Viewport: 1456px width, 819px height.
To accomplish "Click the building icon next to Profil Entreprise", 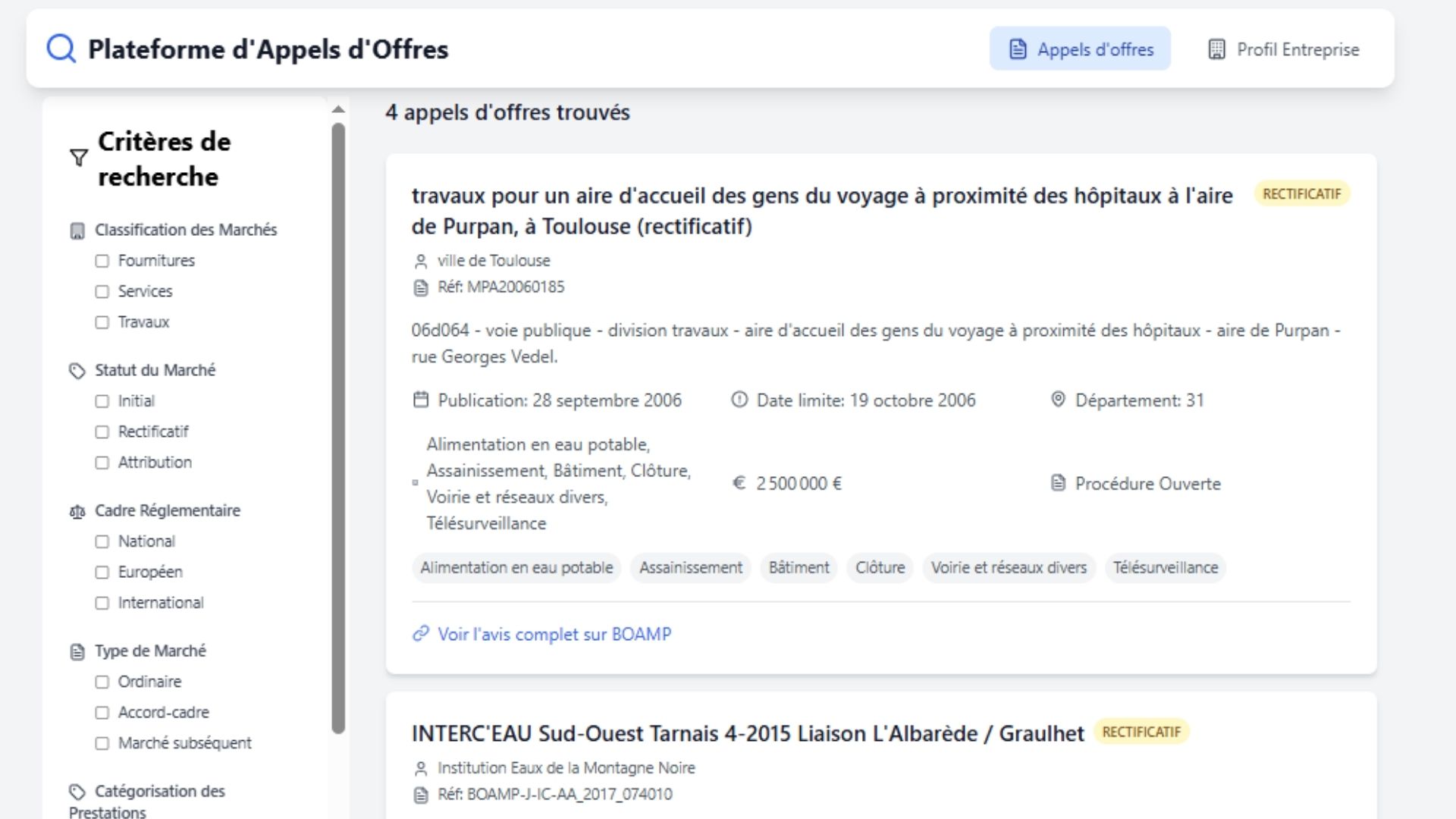I will click(x=1217, y=49).
